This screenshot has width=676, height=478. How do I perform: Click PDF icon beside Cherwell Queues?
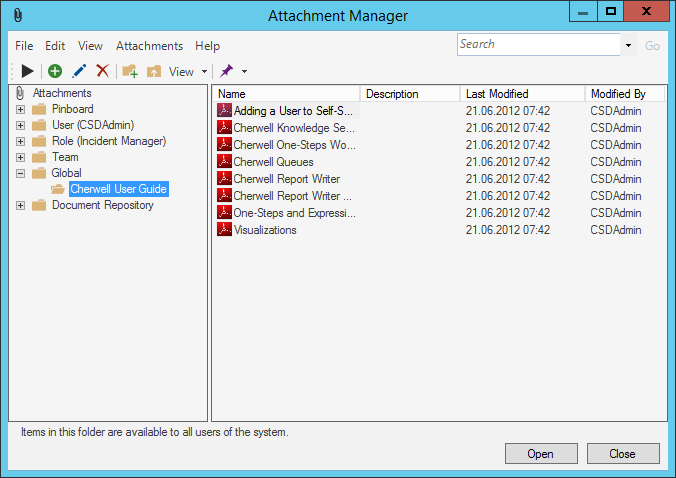224,162
